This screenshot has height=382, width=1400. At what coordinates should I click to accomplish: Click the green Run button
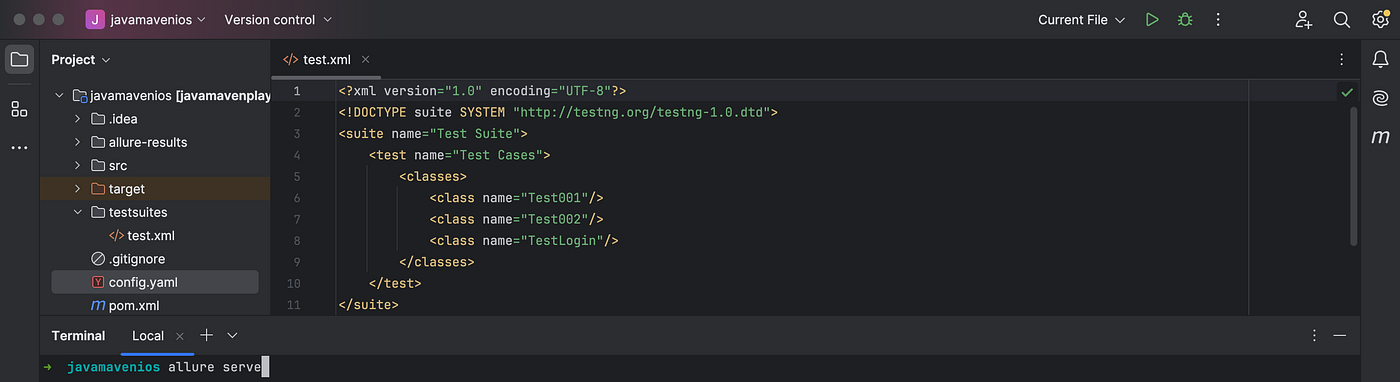point(1152,20)
